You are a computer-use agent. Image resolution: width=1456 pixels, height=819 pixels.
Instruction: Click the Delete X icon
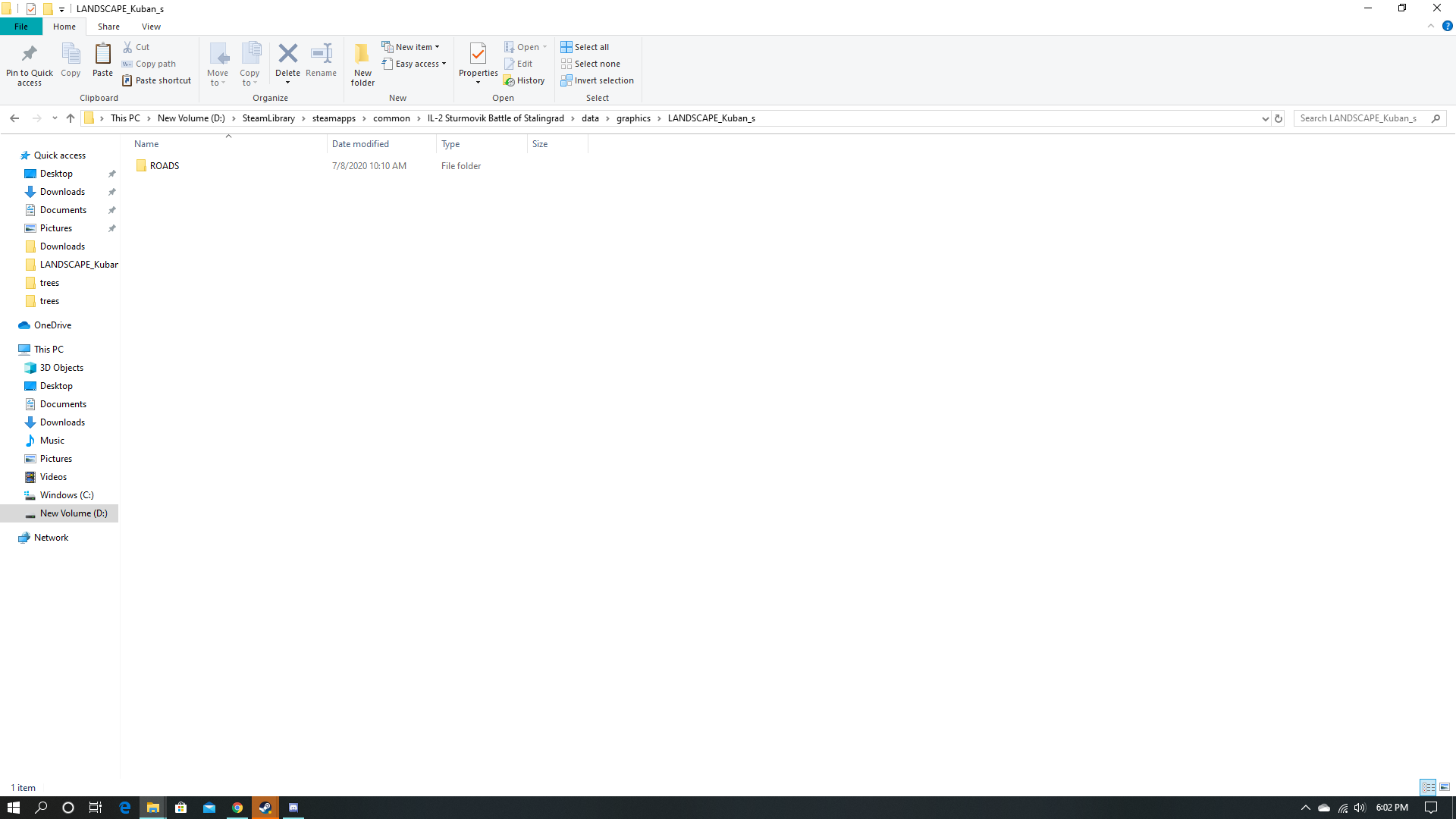coord(287,54)
